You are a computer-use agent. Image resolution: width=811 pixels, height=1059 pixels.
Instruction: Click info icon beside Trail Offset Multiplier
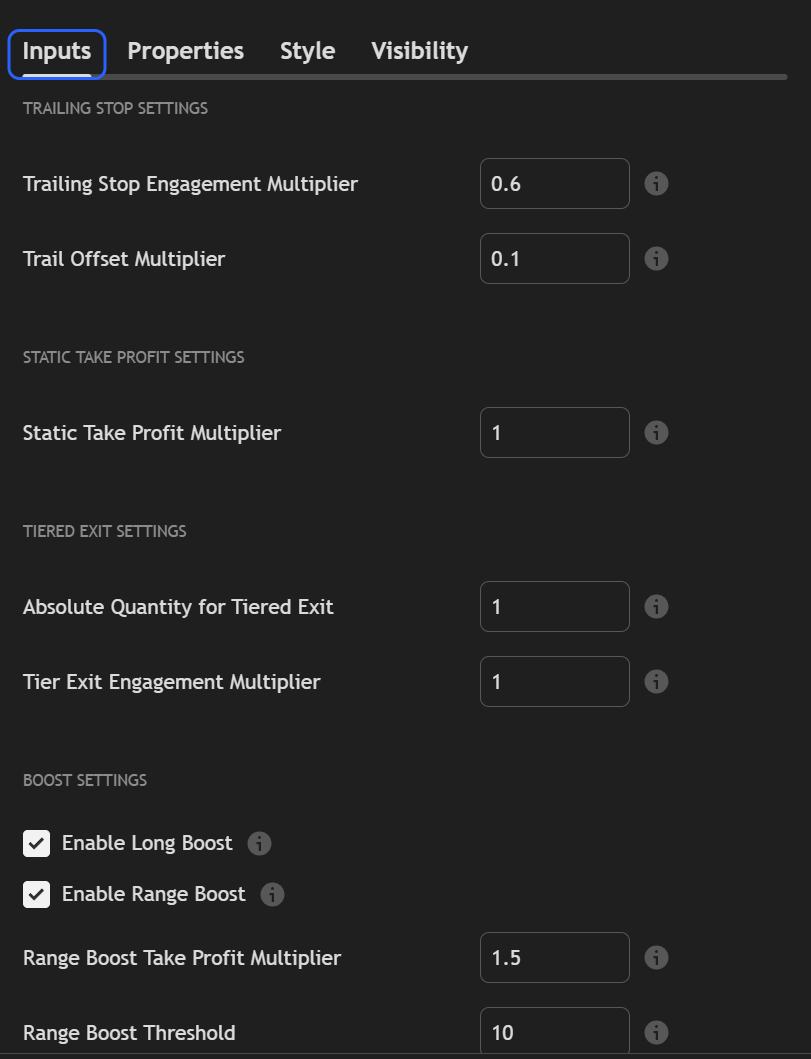click(656, 259)
